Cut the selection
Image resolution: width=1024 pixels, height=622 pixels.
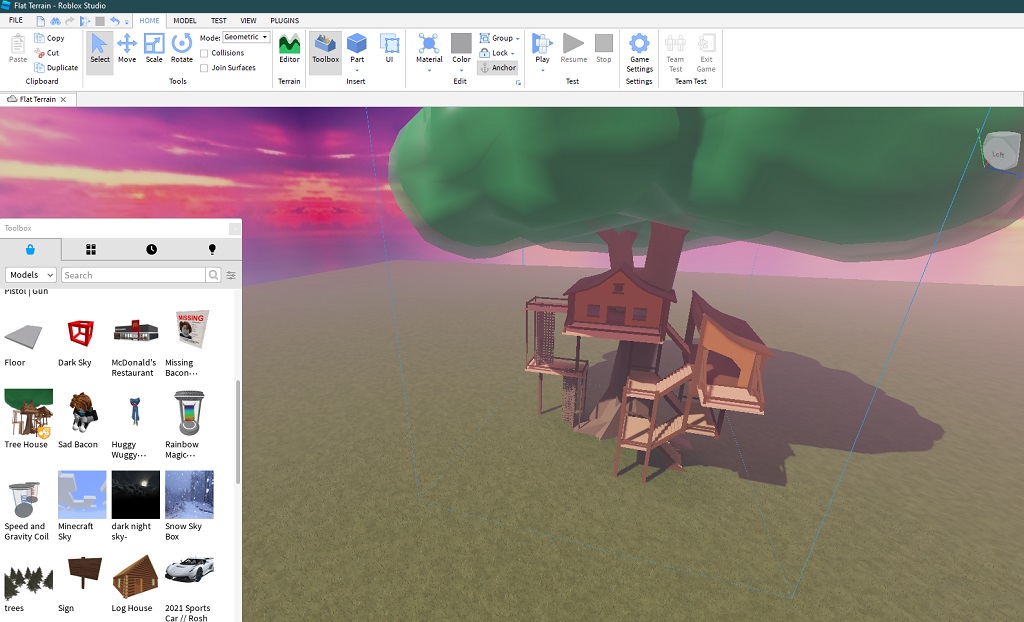pyautogui.click(x=47, y=53)
